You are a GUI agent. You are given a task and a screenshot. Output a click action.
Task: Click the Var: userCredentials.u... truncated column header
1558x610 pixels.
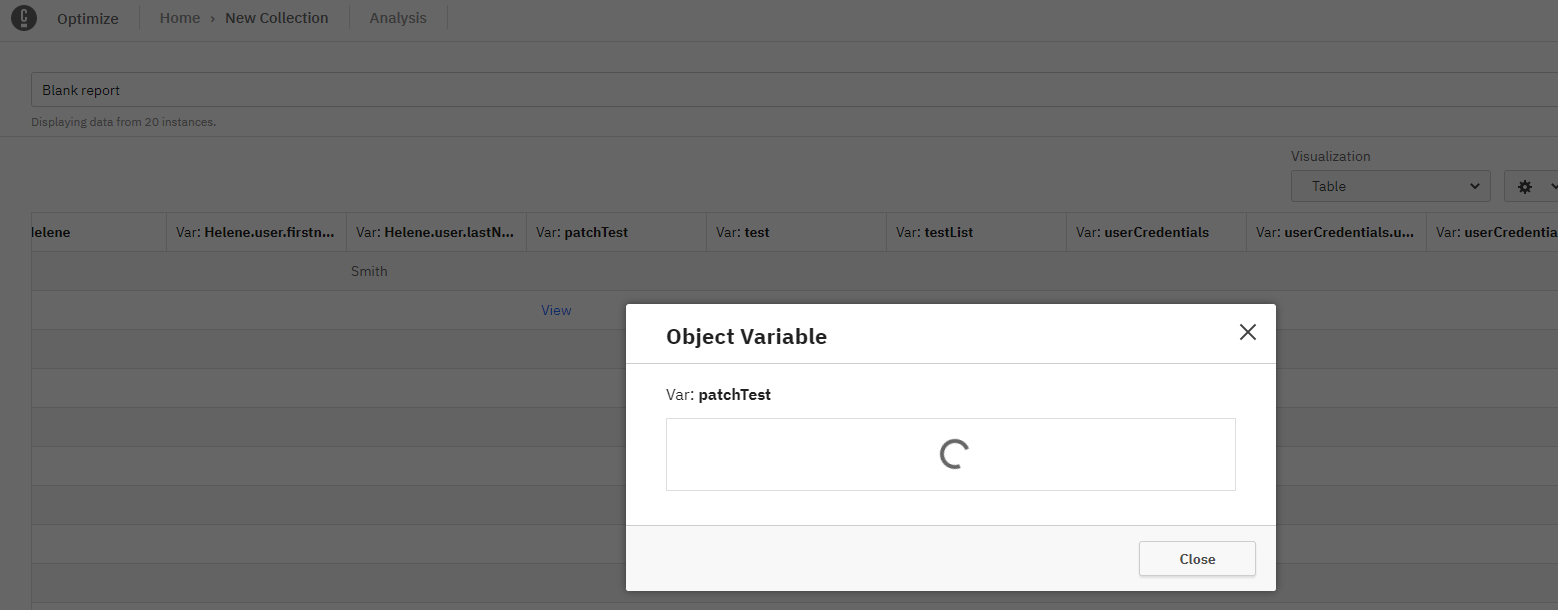coord(1335,232)
